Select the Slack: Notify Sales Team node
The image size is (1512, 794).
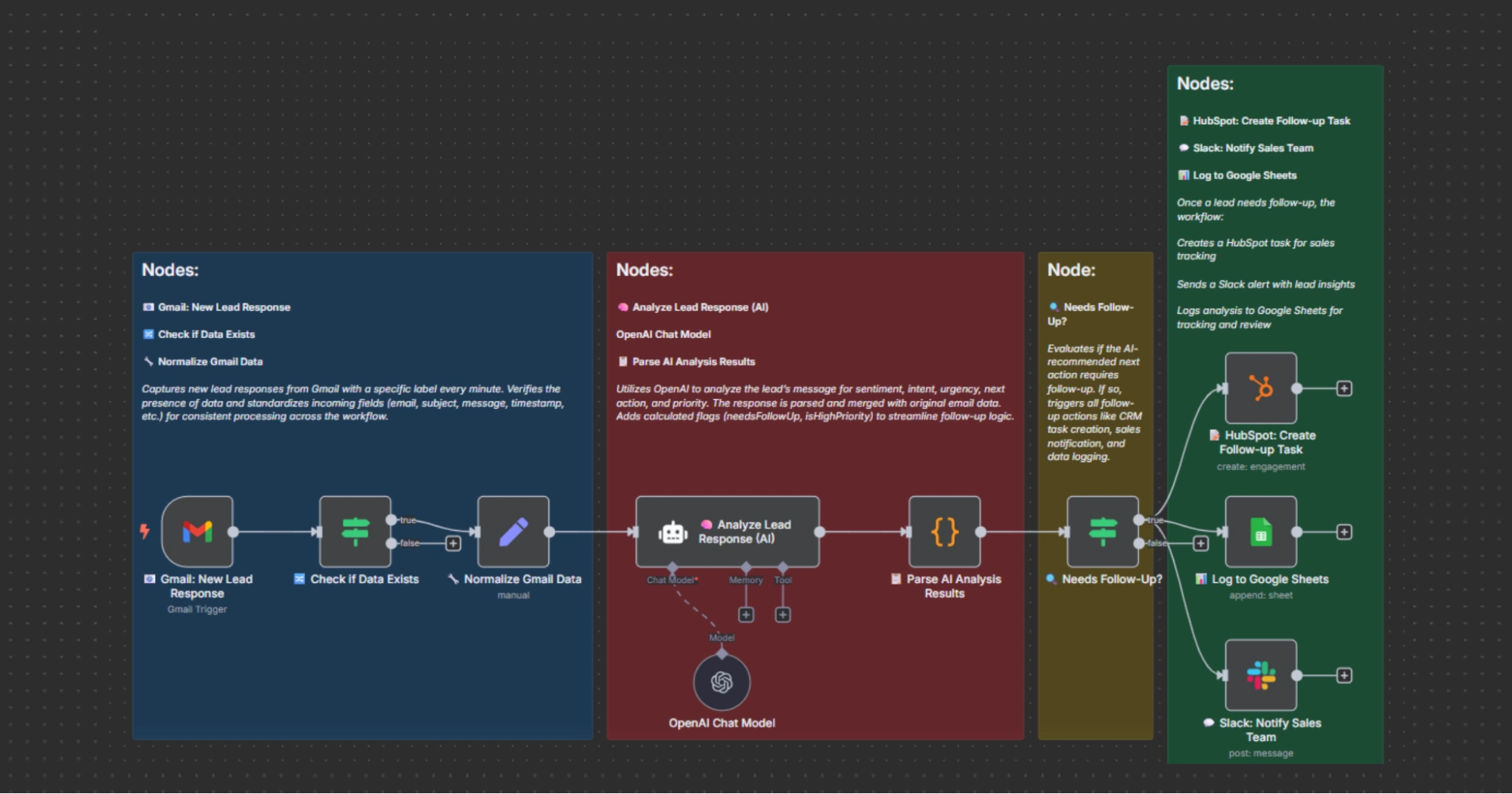(1260, 675)
